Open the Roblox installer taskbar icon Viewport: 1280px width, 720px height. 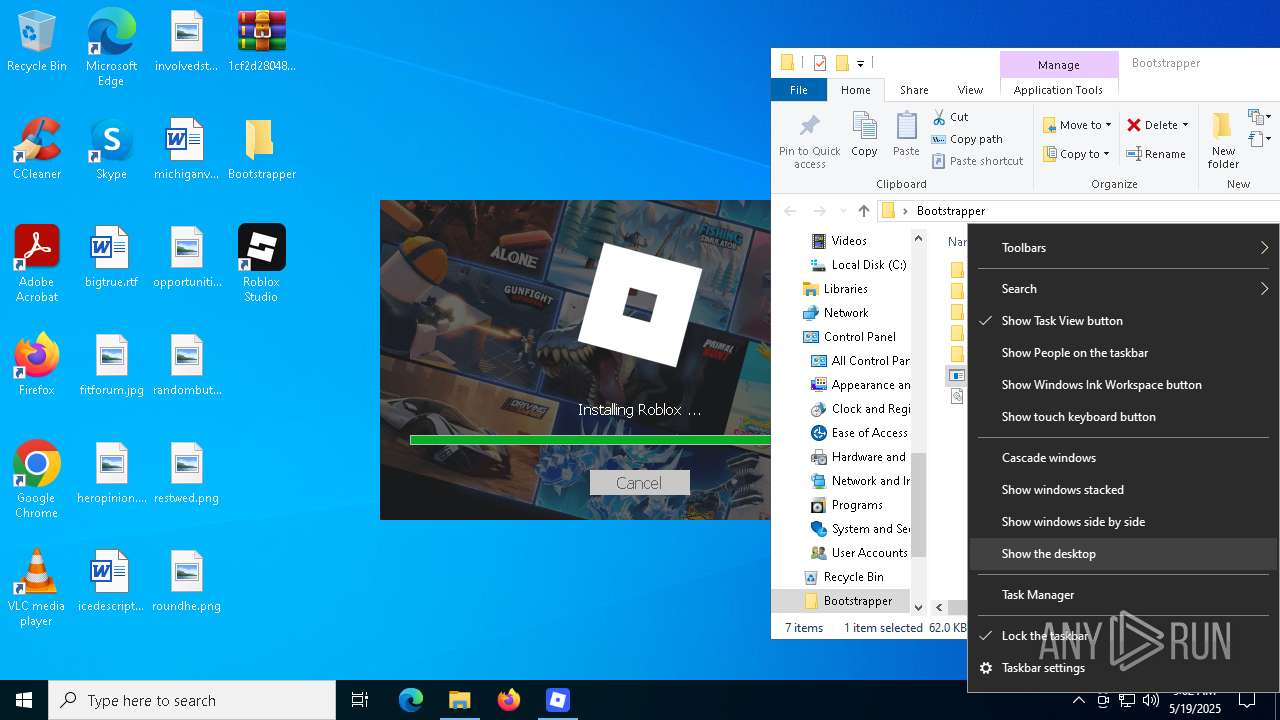pos(557,700)
